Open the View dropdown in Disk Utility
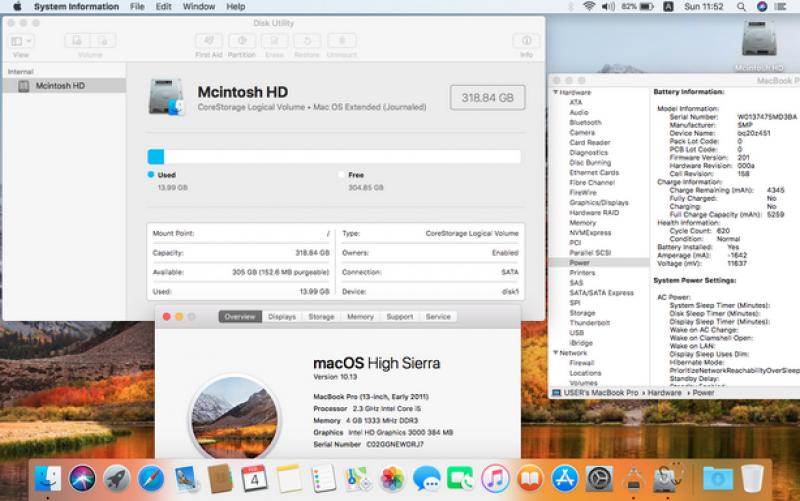The width and height of the screenshot is (800, 501). [21, 41]
